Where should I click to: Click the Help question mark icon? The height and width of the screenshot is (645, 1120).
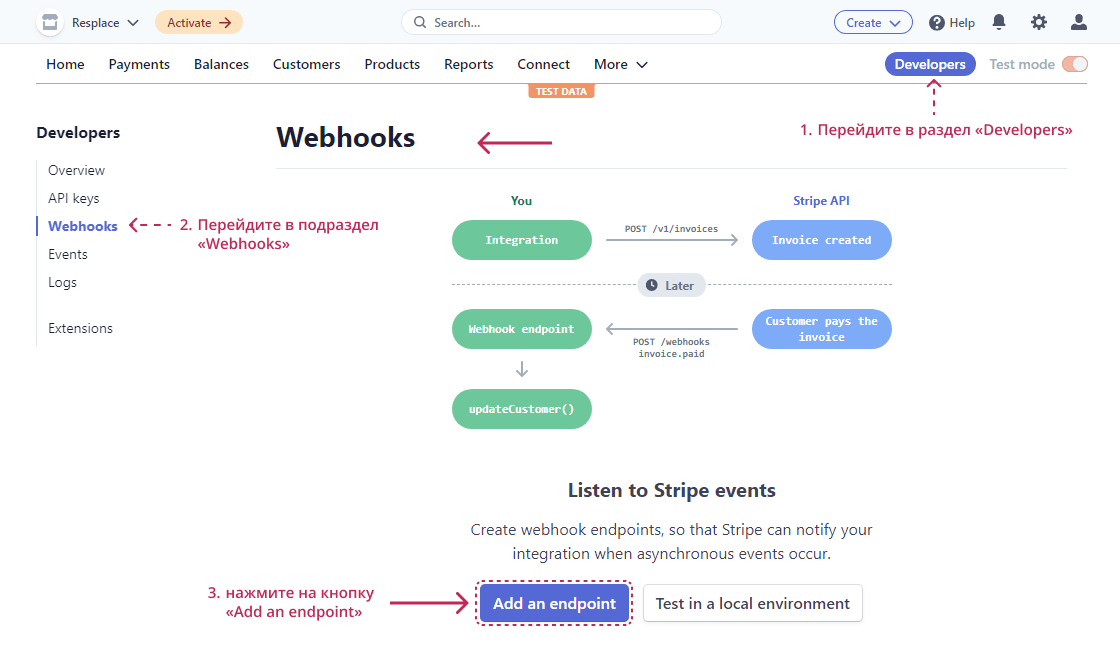(x=937, y=22)
